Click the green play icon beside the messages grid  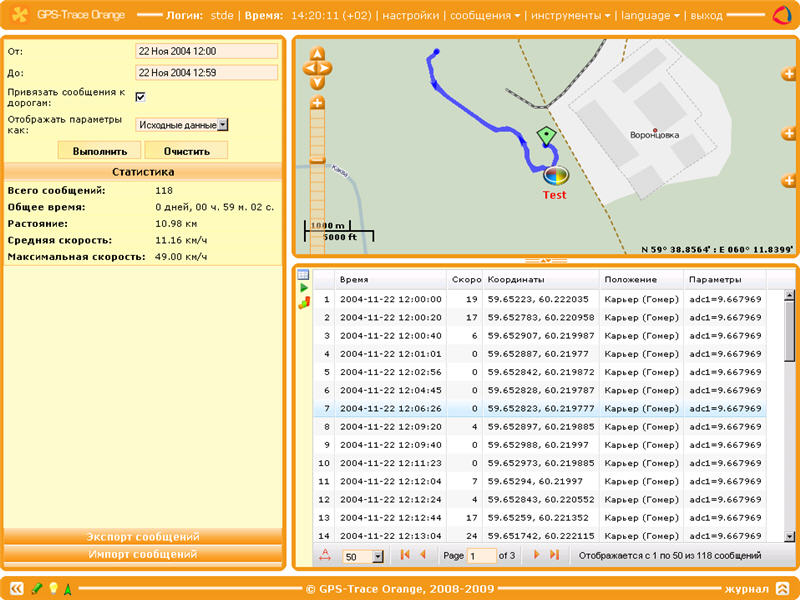pos(304,288)
